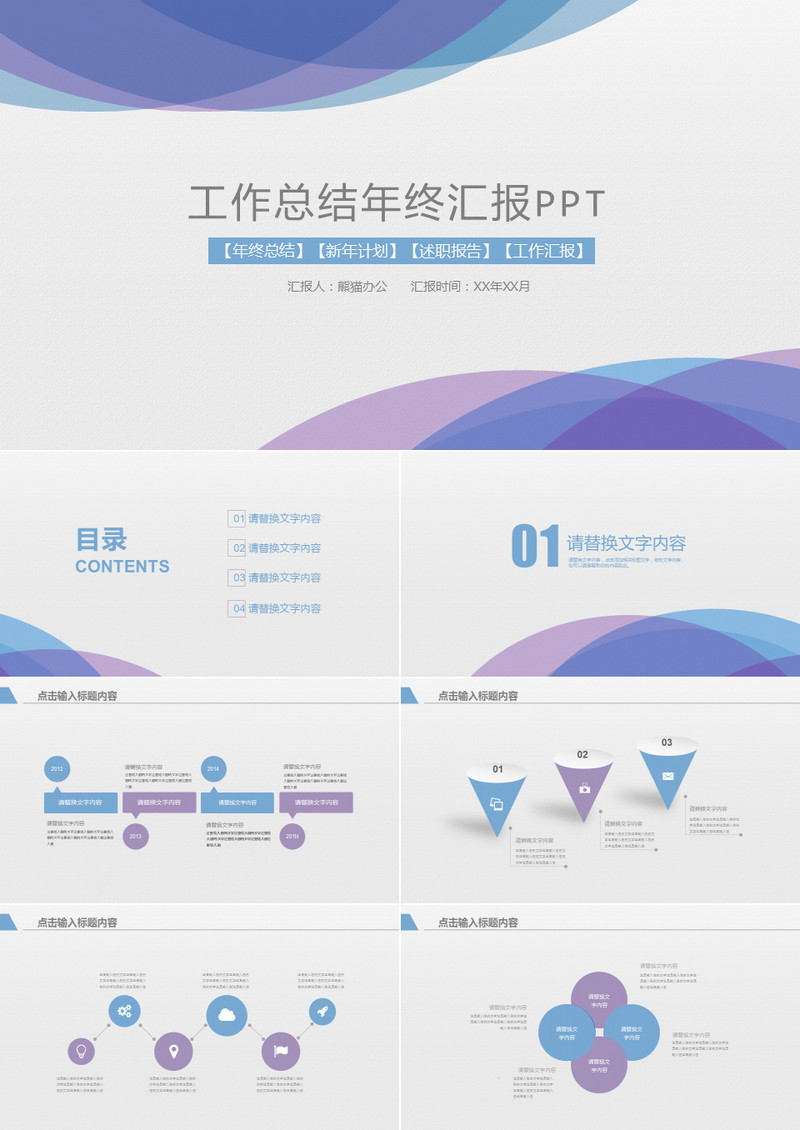Click the 目录 heading

[102, 539]
